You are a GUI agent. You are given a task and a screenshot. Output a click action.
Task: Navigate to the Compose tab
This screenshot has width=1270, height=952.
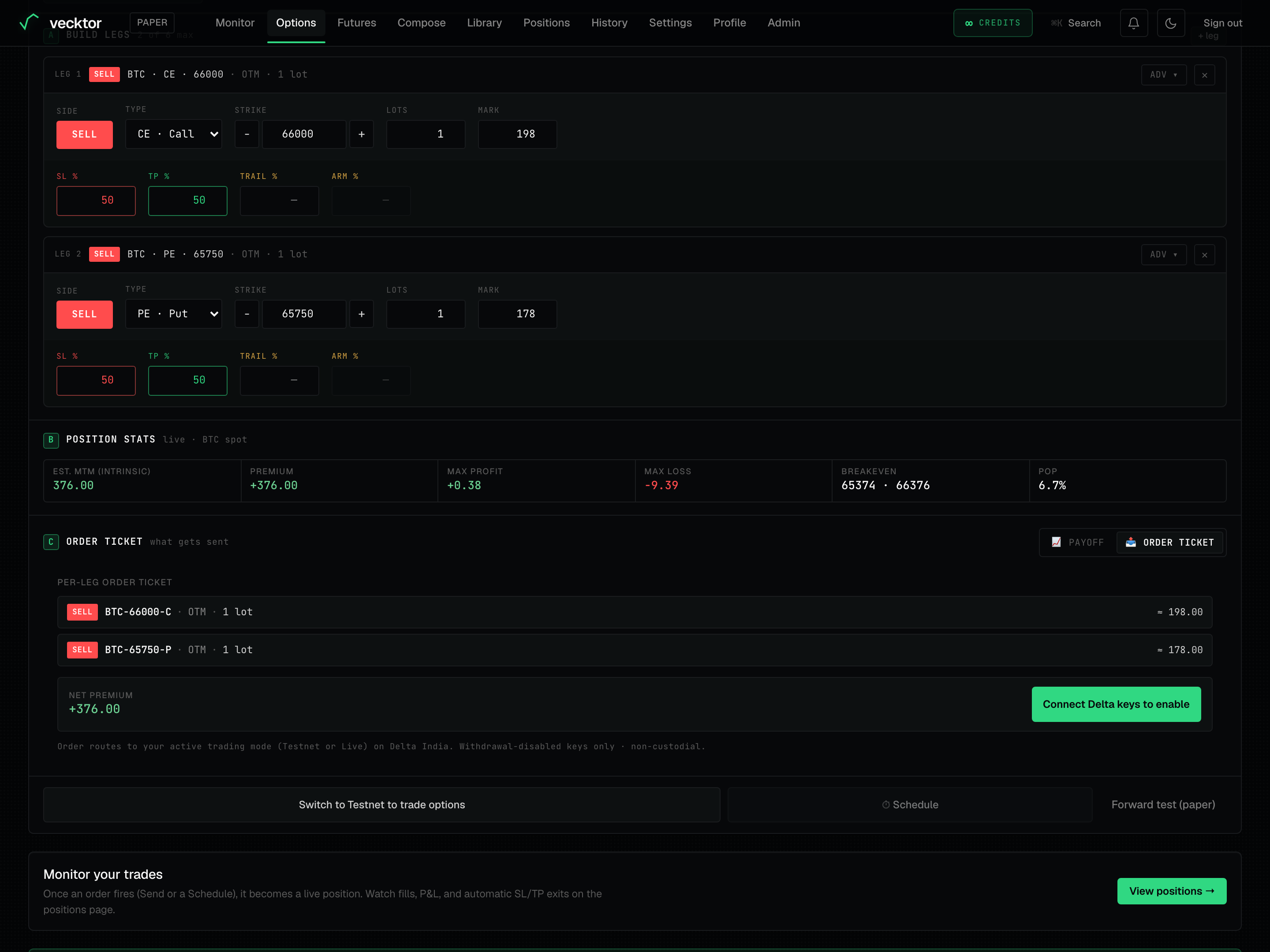click(422, 23)
